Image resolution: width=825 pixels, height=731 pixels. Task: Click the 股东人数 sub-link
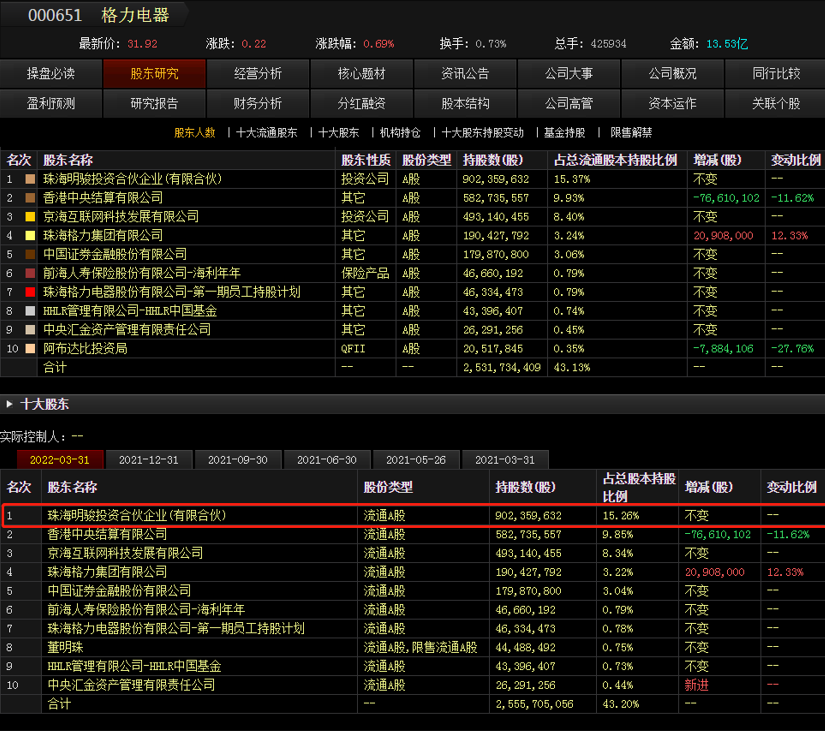click(195, 133)
